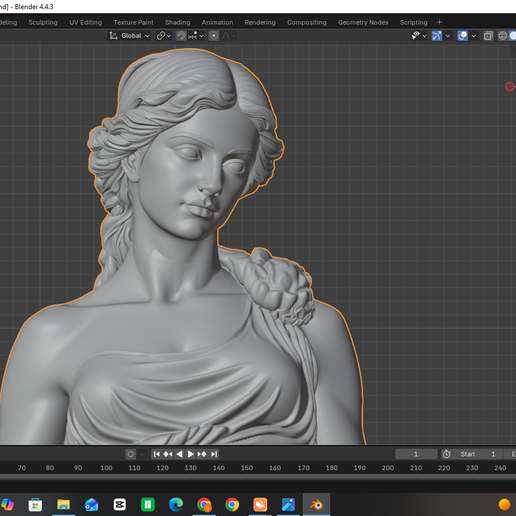The height and width of the screenshot is (516, 516).
Task: Jump to the start frame
Action: (x=157, y=454)
